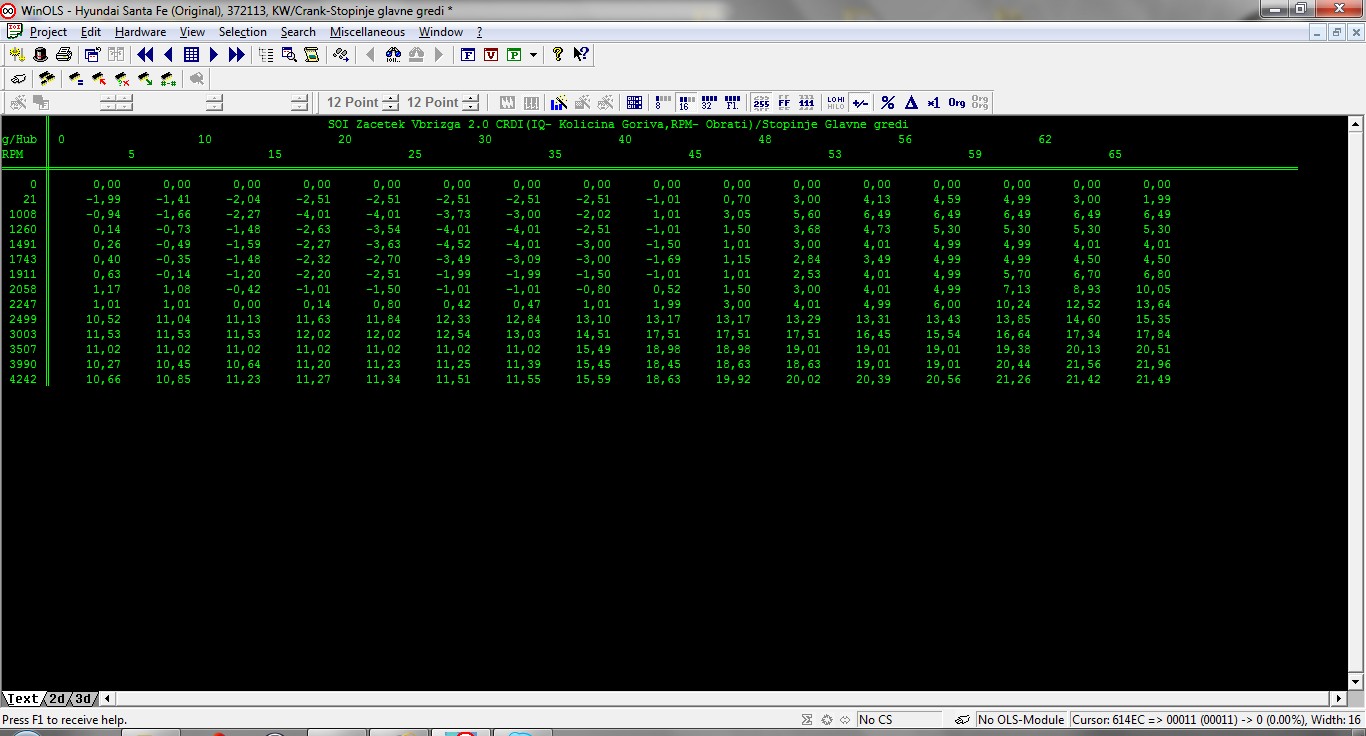Toggle signed +/- values
This screenshot has width=1366, height=736.
(860, 102)
